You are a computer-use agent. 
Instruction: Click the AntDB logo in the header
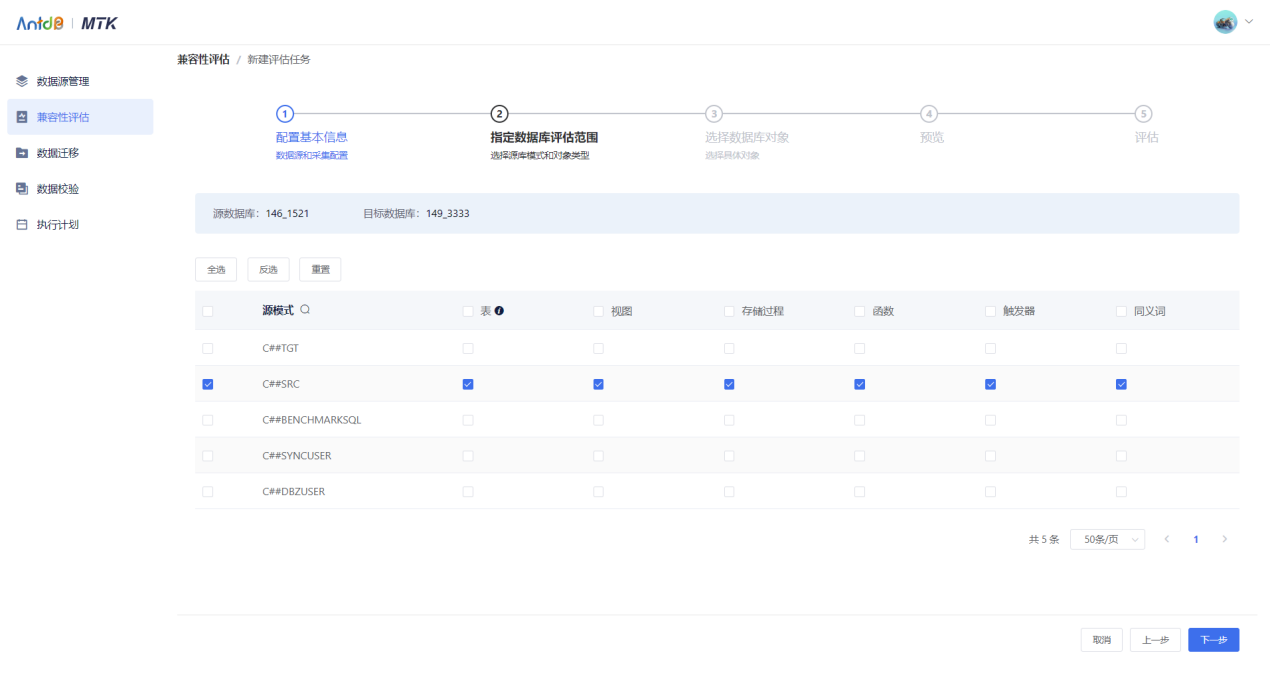(x=38, y=21)
